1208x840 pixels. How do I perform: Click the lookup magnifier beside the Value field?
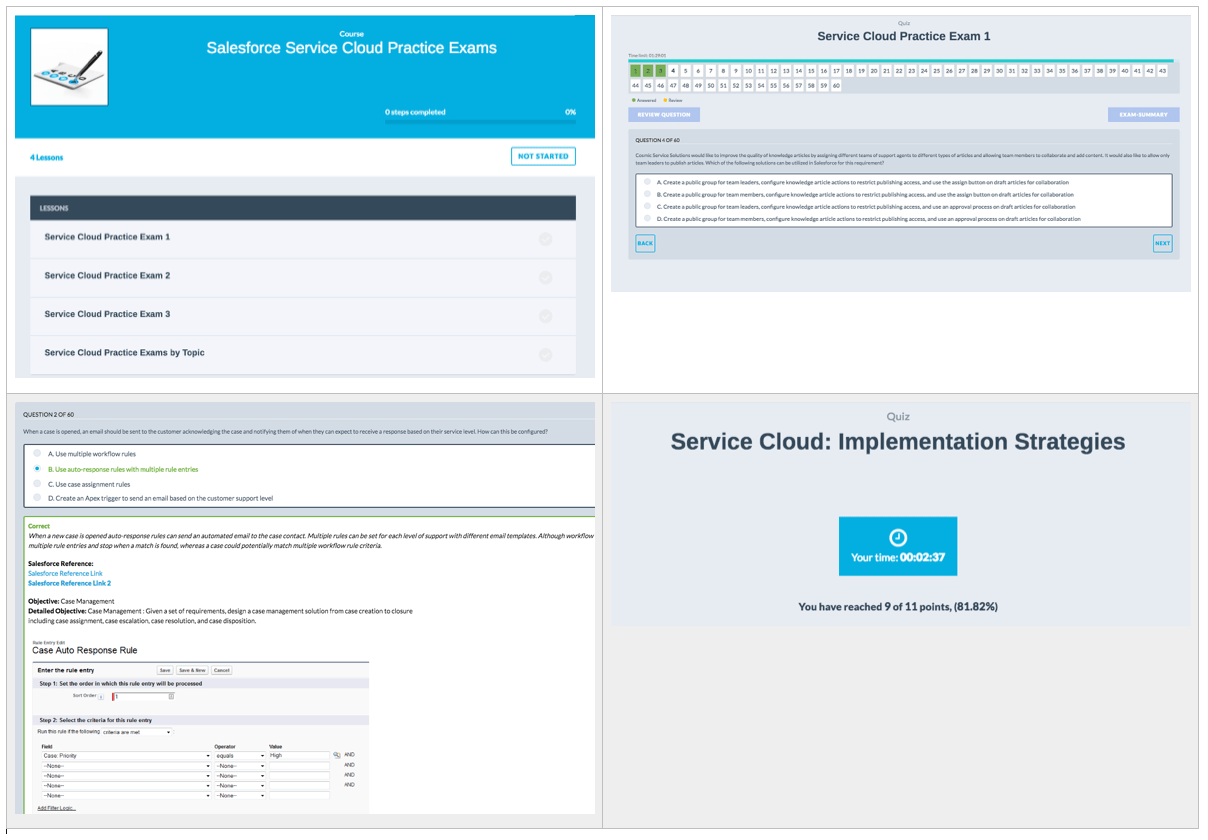pos(337,754)
